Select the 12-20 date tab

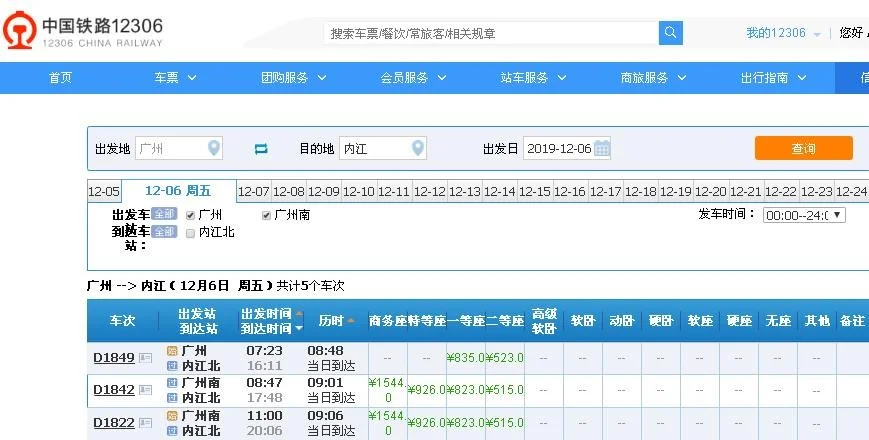click(x=710, y=192)
